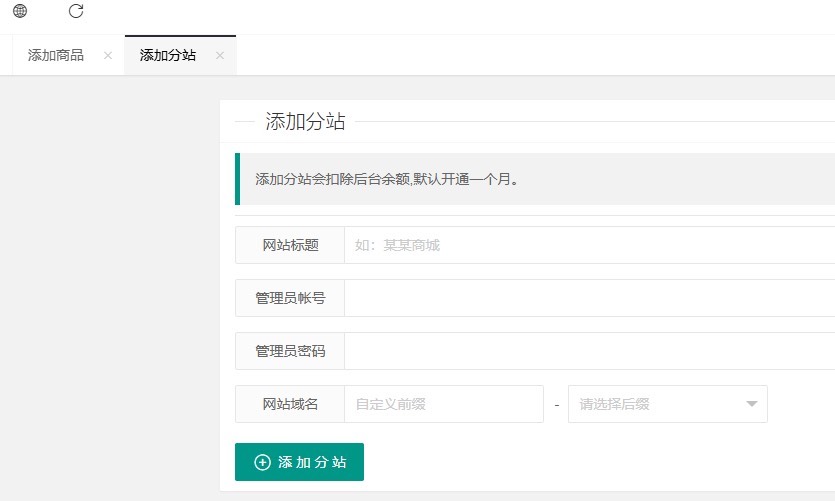Viewport: 835px width, 501px height.
Task: Click the 管理员帐号 field label
Action: coord(290,298)
